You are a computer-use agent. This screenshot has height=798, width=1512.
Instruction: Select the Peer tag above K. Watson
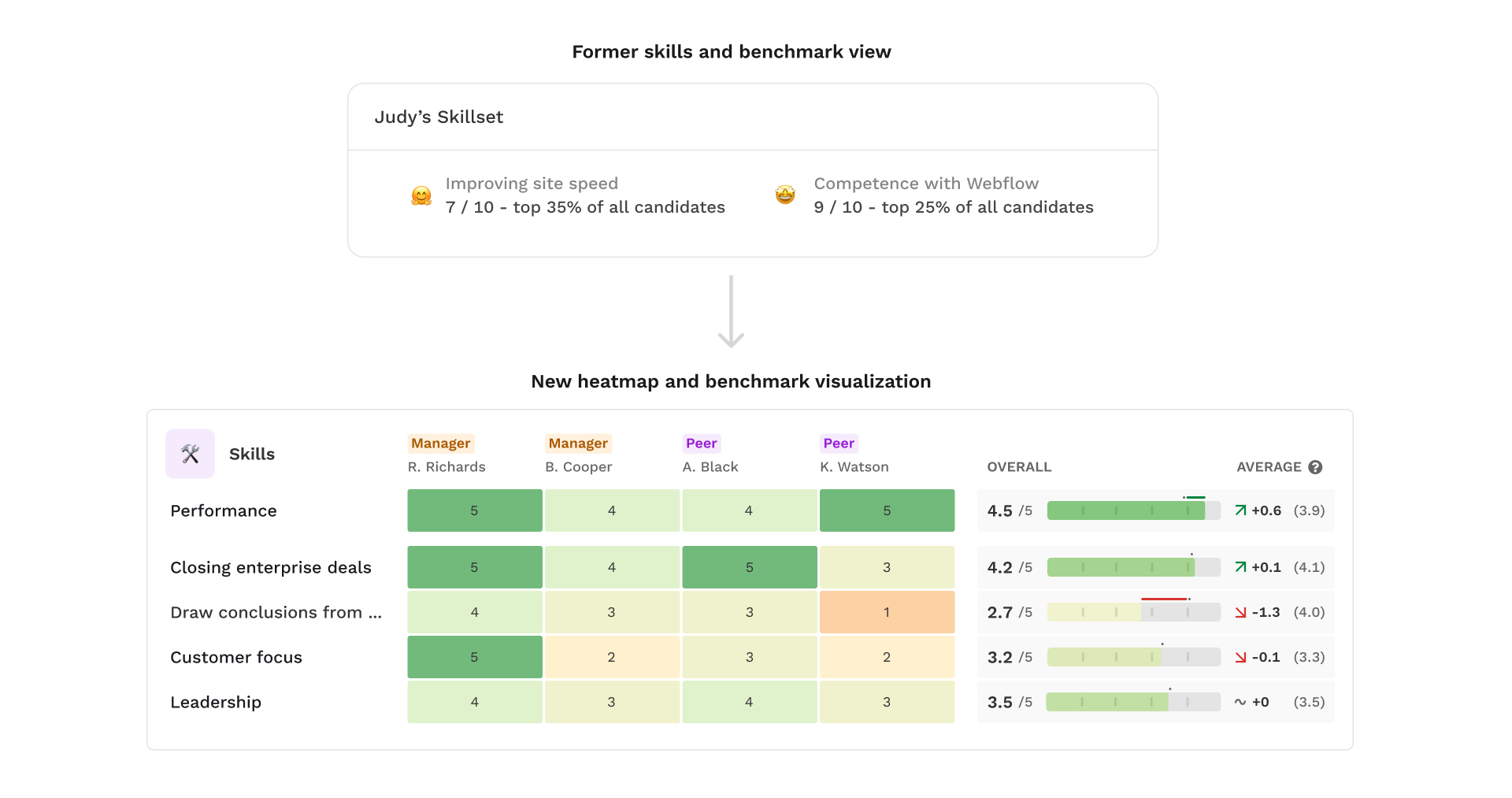[839, 444]
